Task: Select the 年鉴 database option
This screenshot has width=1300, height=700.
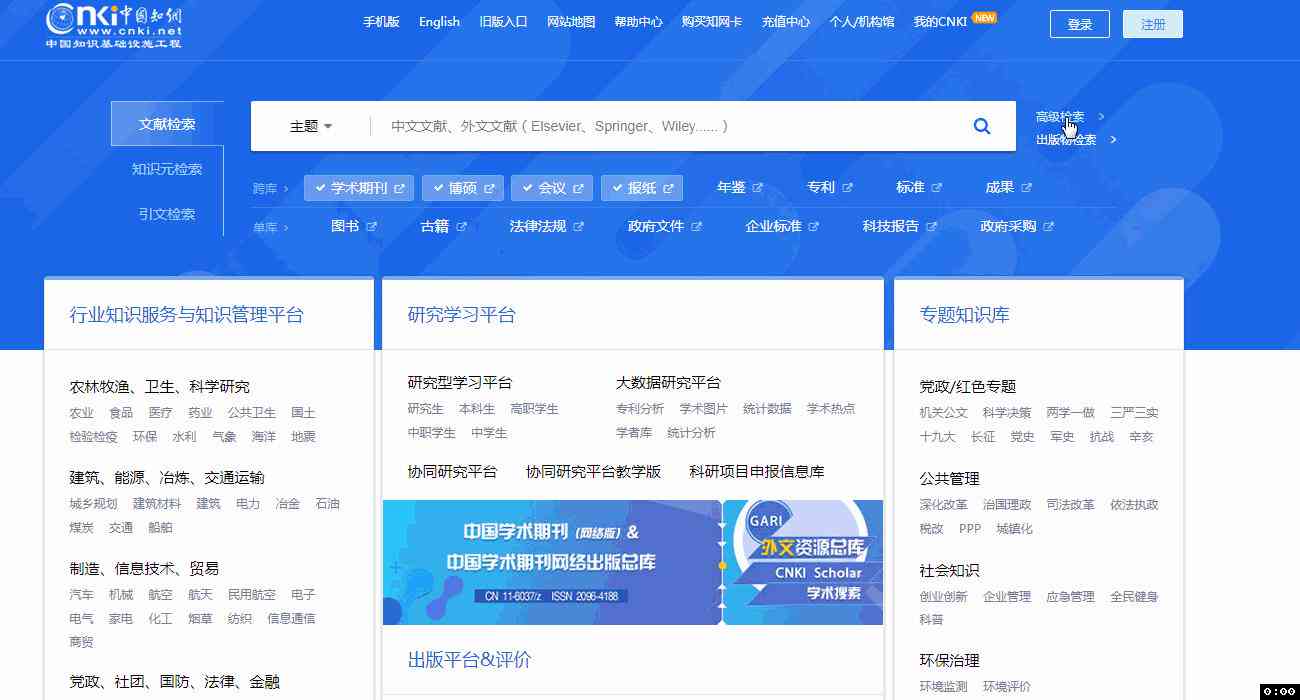Action: [x=731, y=187]
